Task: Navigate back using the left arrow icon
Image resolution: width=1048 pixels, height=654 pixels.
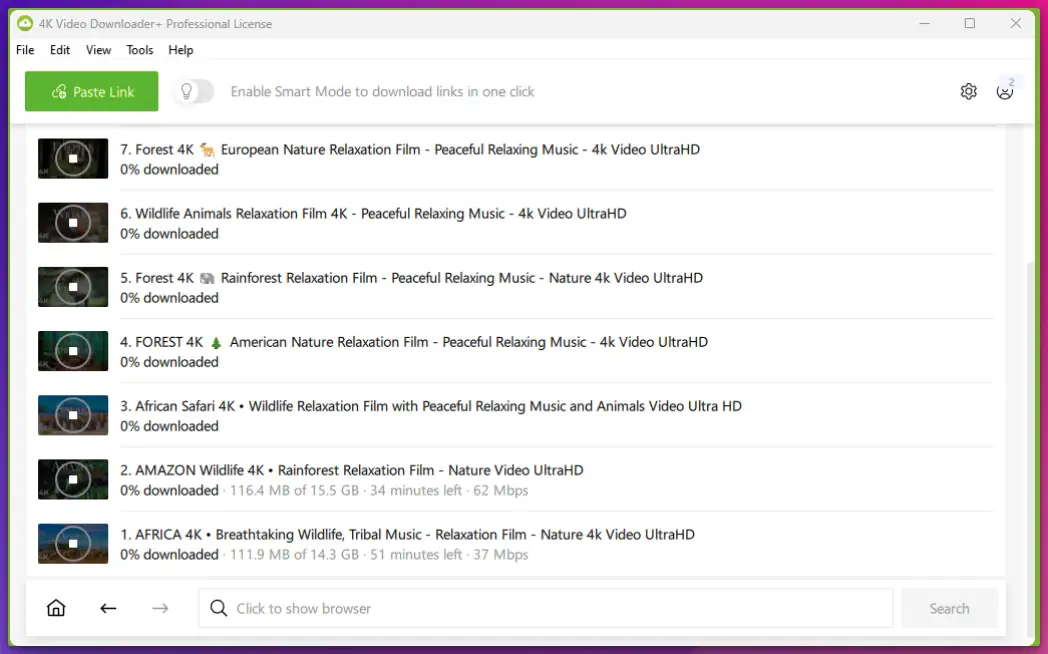Action: coord(108,607)
